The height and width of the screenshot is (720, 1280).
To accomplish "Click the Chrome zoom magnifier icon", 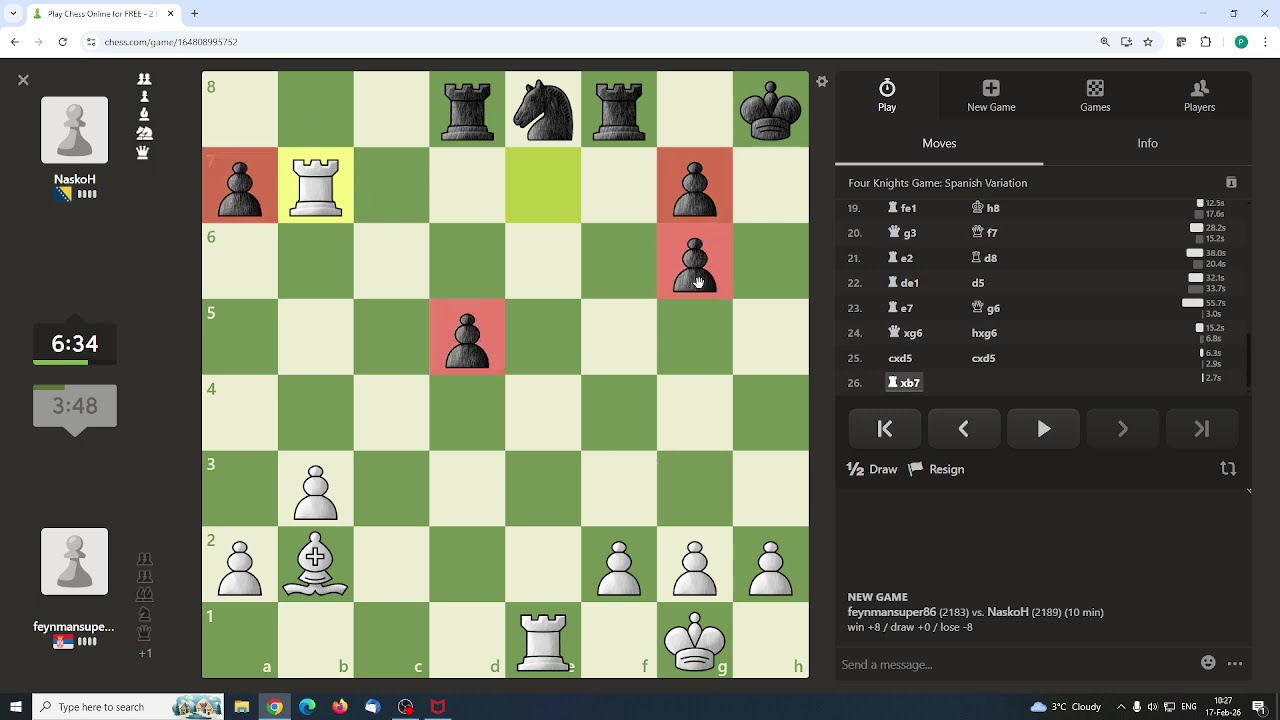I will click(1105, 42).
